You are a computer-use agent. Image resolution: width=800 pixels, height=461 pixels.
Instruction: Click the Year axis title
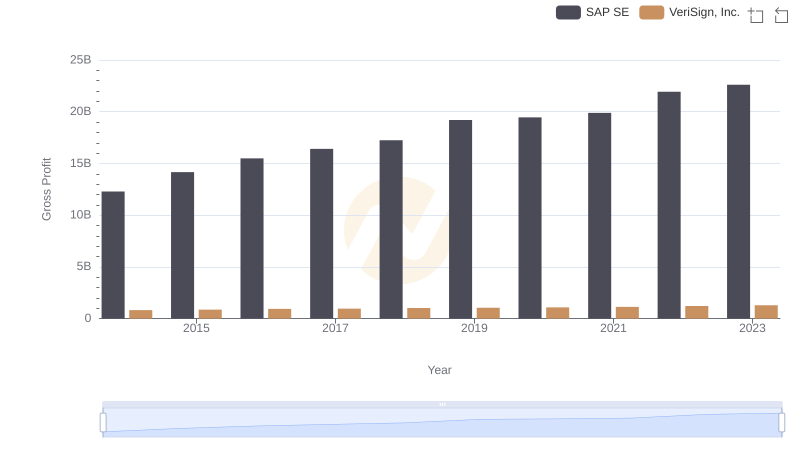pos(439,370)
